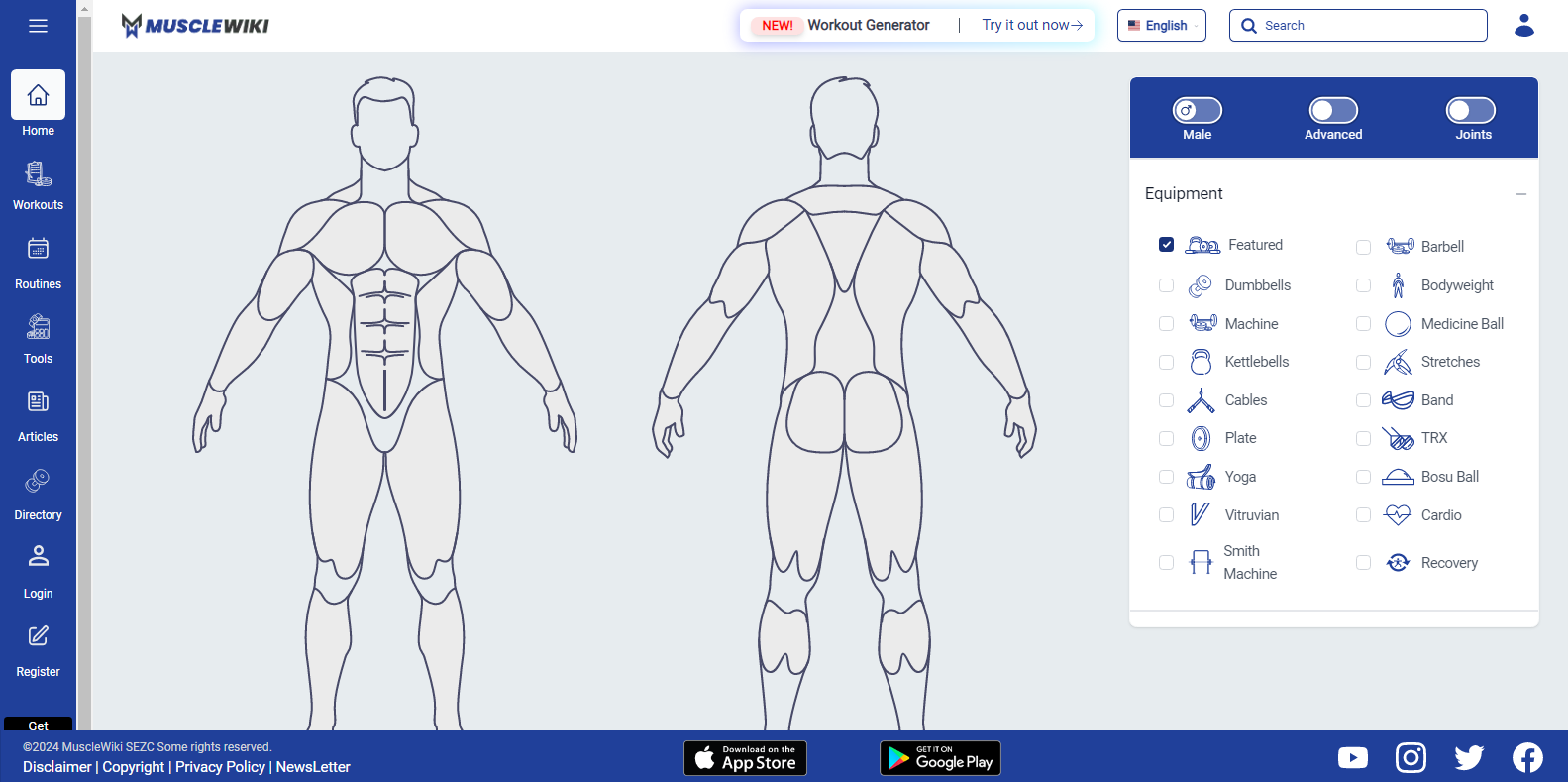Enable the Advanced toggle

(x=1332, y=110)
